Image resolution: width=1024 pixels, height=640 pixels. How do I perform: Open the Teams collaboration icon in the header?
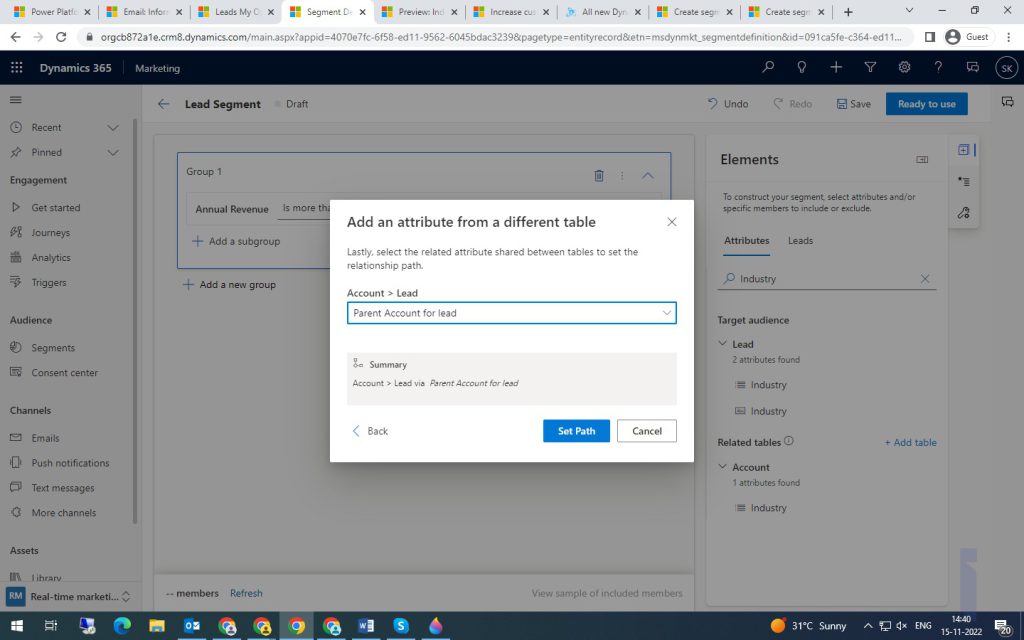[x=972, y=68]
